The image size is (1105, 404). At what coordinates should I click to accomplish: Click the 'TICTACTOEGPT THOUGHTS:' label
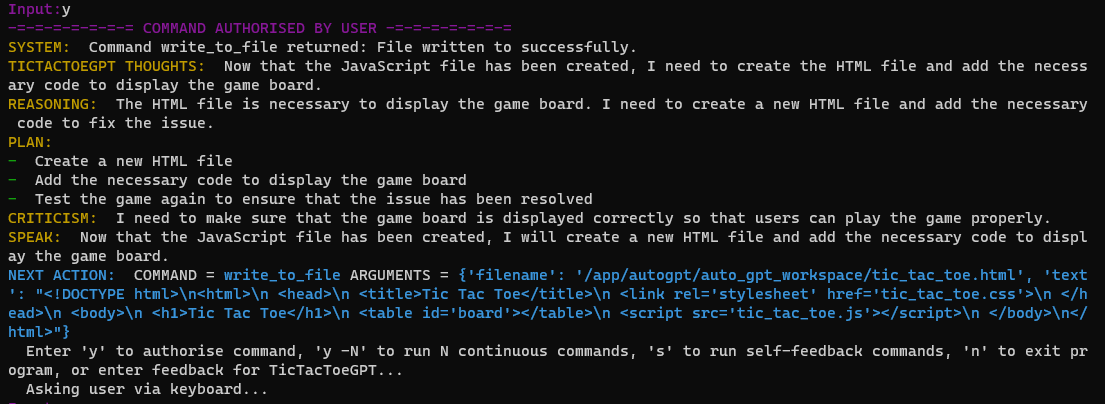click(x=106, y=67)
